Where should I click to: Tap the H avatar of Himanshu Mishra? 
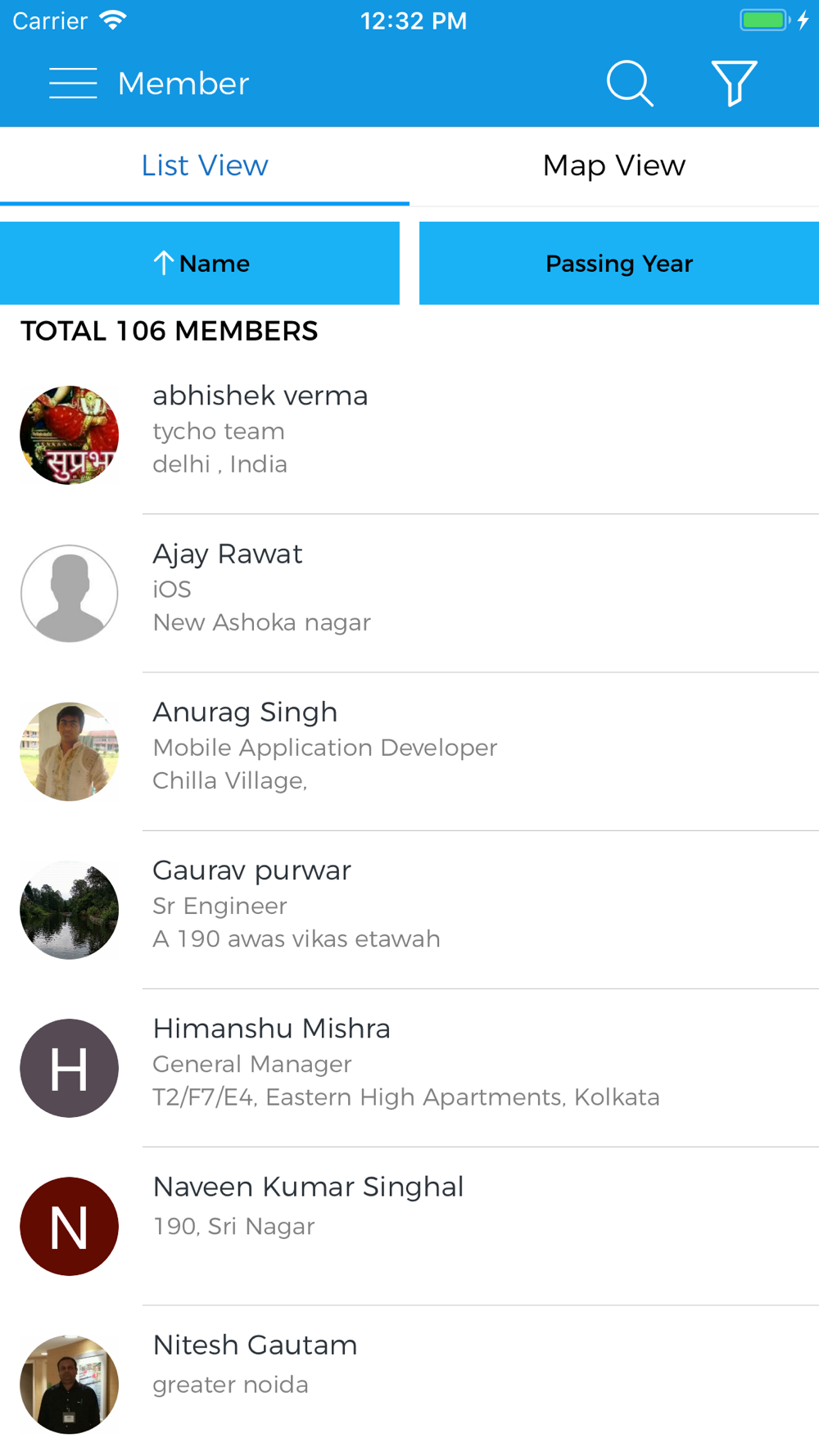pyautogui.click(x=70, y=1068)
